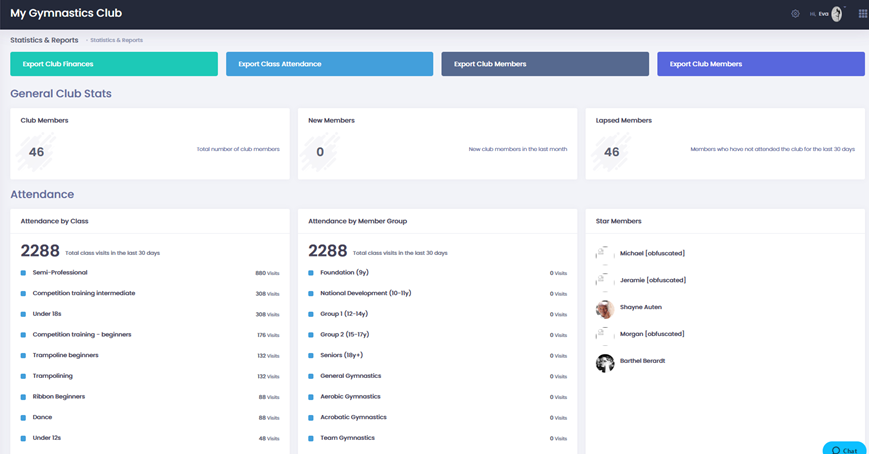Click the Lapsed Members stat icon
The image size is (869, 454).
pyautogui.click(x=611, y=152)
